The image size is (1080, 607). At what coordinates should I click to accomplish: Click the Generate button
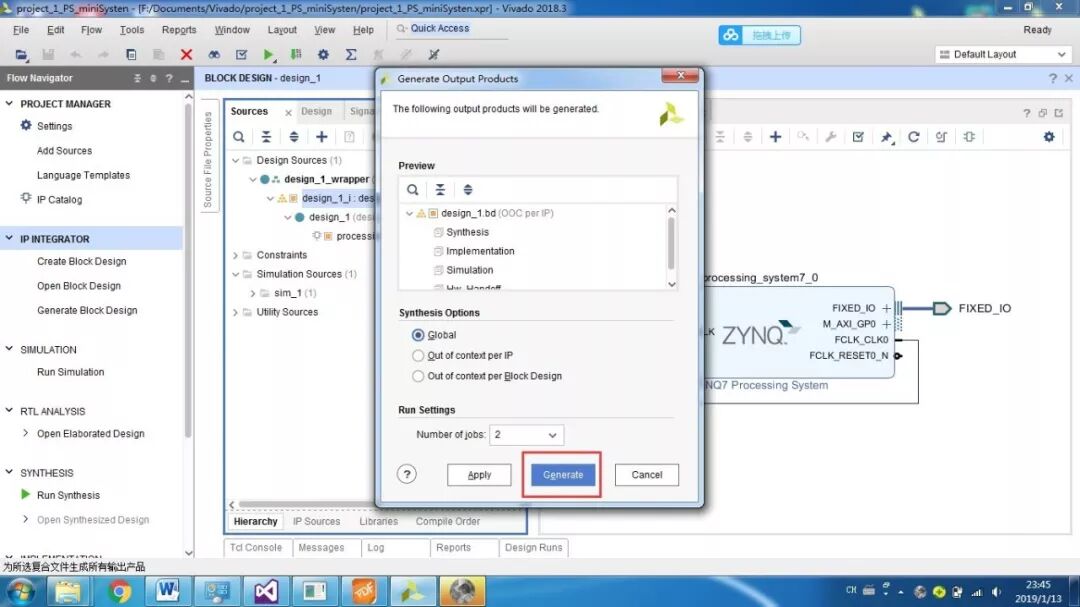pyautogui.click(x=563, y=475)
